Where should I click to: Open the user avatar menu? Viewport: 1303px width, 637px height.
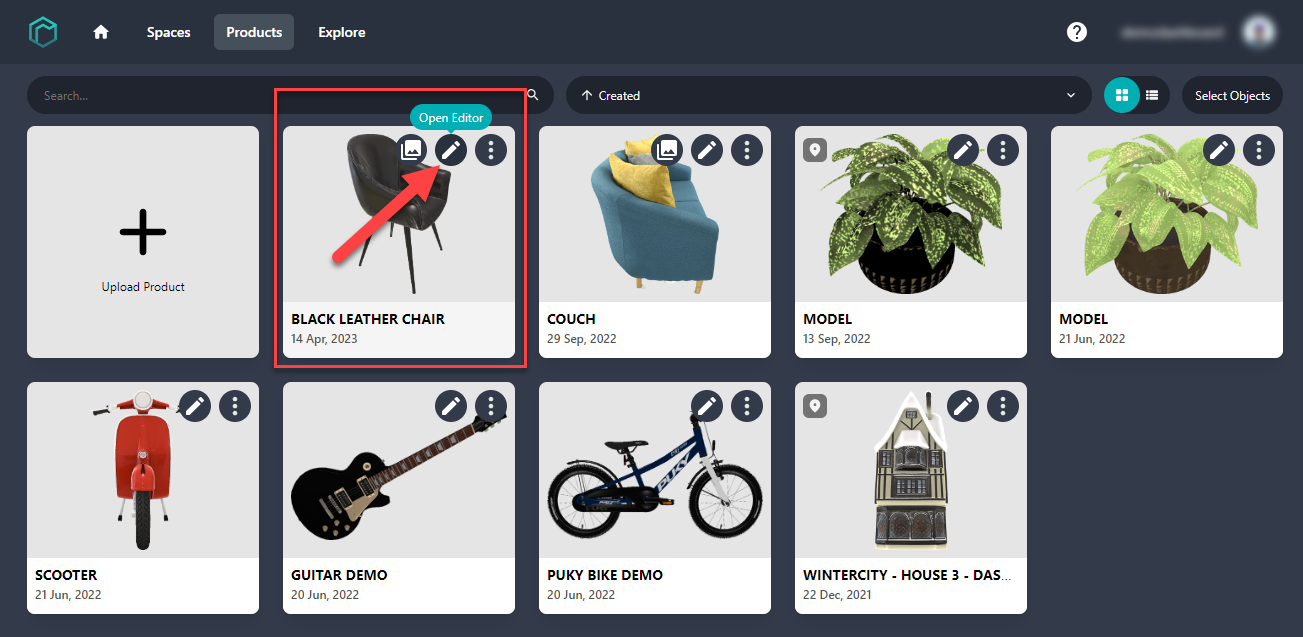point(1258,32)
